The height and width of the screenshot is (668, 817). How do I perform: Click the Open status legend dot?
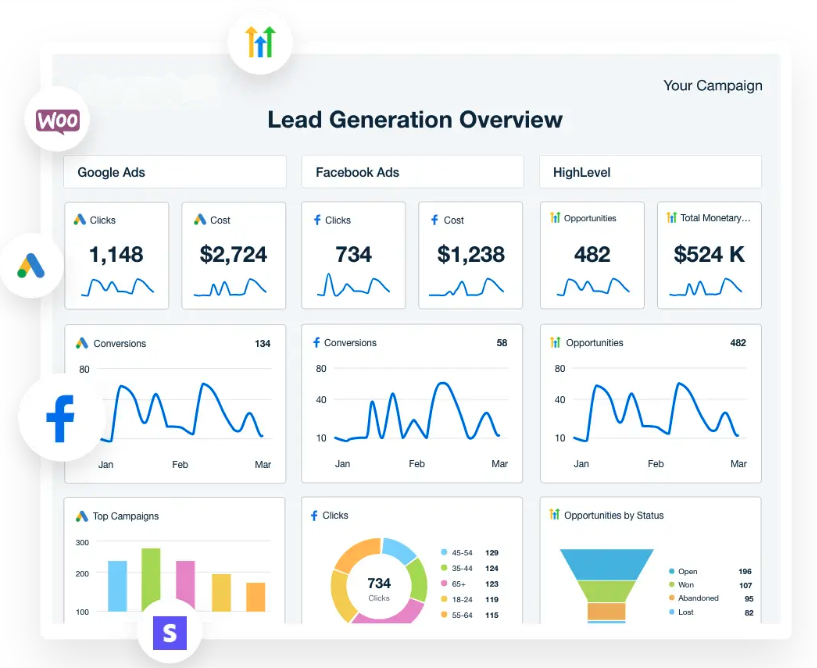point(670,571)
